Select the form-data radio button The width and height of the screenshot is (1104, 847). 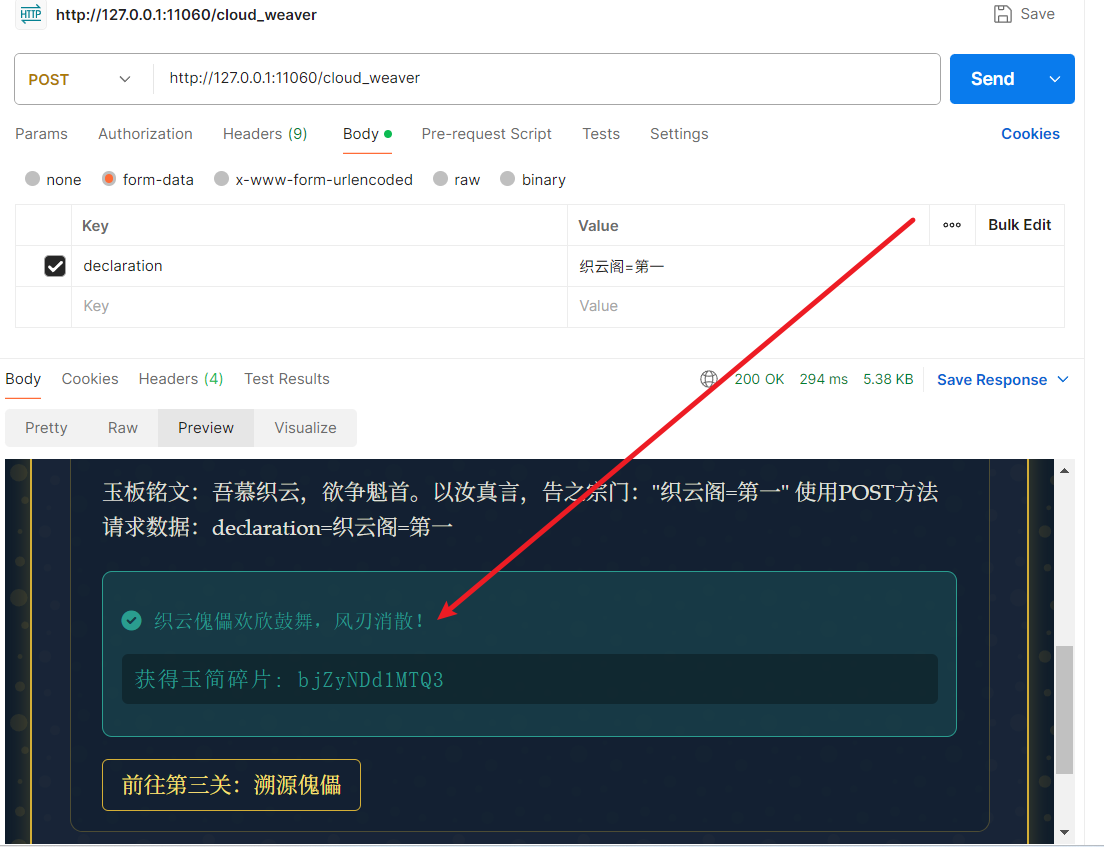pyautogui.click(x=108, y=179)
